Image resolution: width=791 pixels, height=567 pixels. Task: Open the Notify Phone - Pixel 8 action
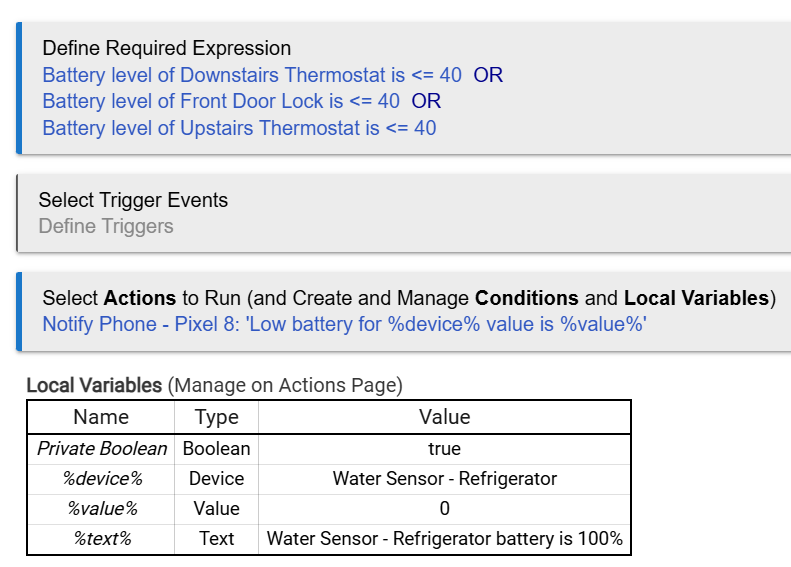click(x=344, y=324)
